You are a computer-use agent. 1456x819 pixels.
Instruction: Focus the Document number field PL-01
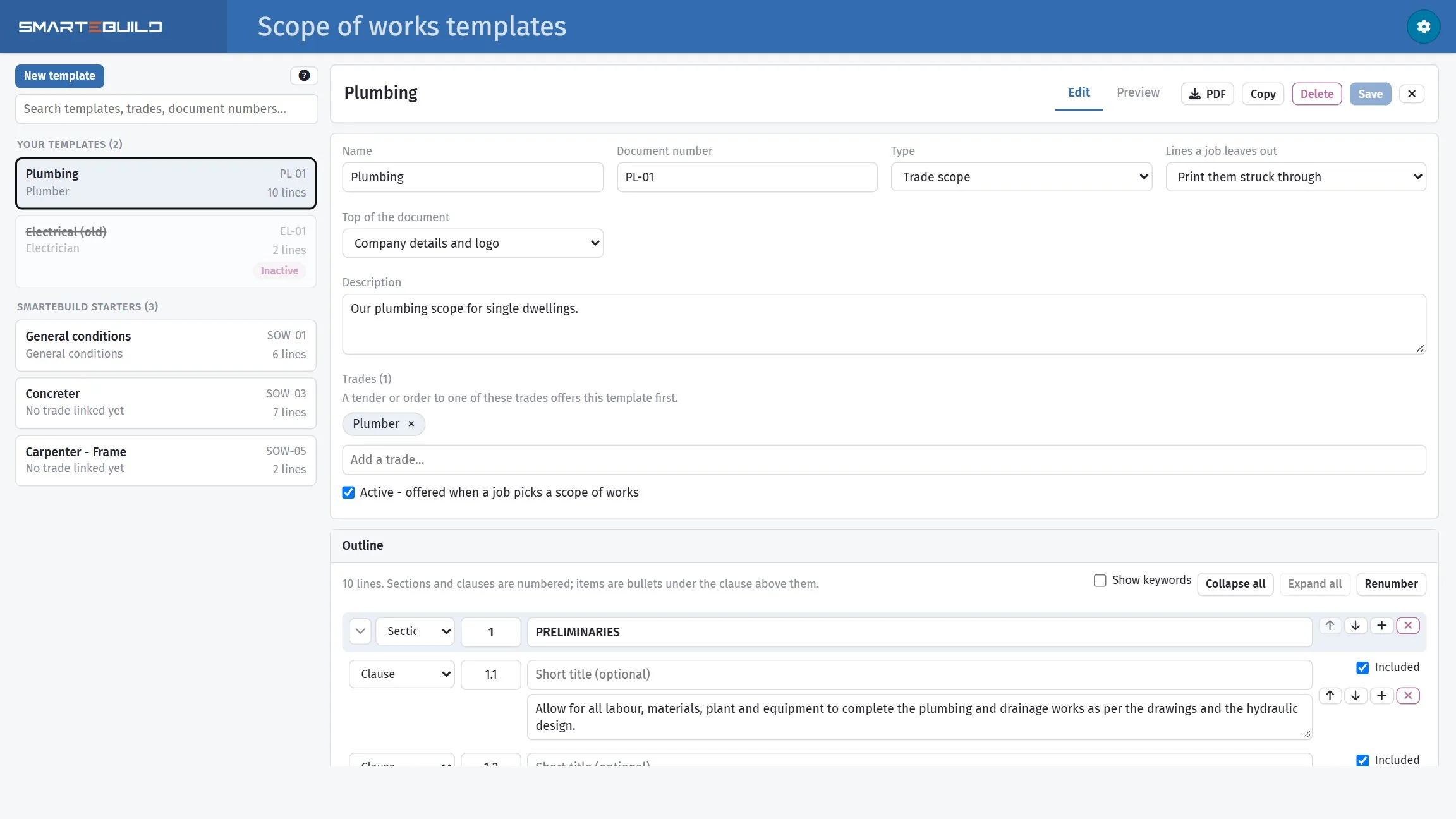[746, 177]
